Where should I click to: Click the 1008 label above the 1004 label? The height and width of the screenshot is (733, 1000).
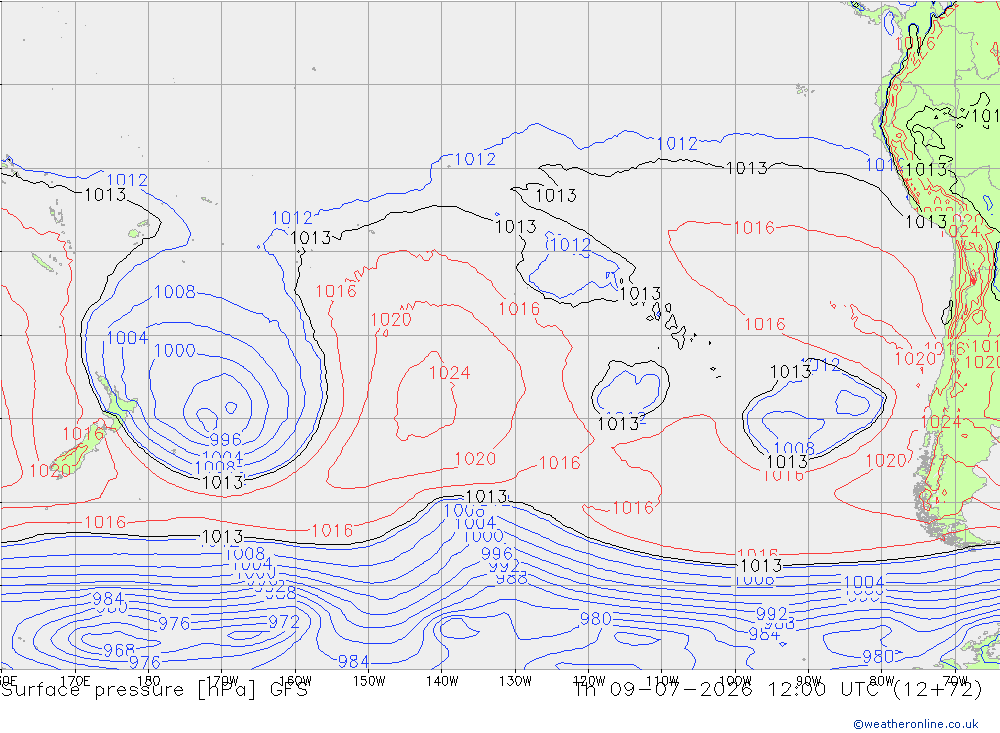175,292
